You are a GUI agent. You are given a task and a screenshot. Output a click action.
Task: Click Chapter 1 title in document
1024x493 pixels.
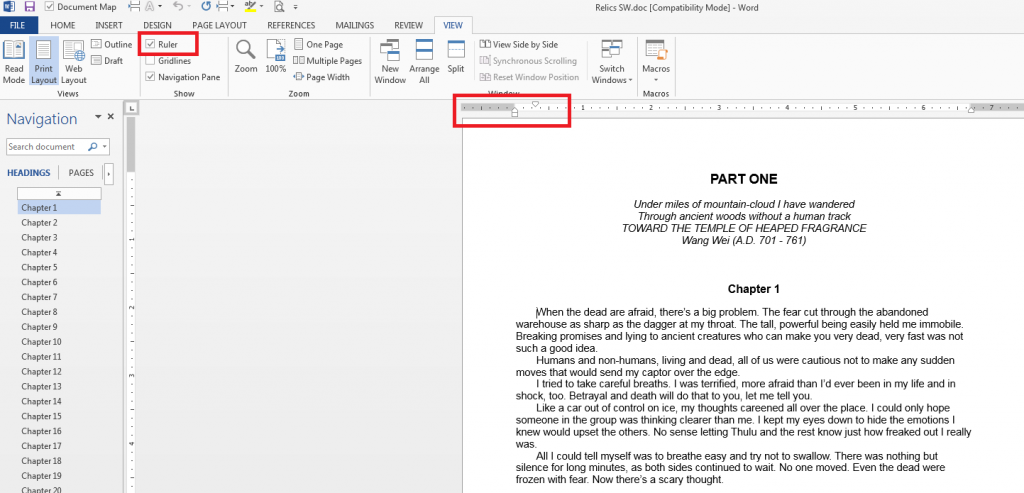tap(754, 289)
